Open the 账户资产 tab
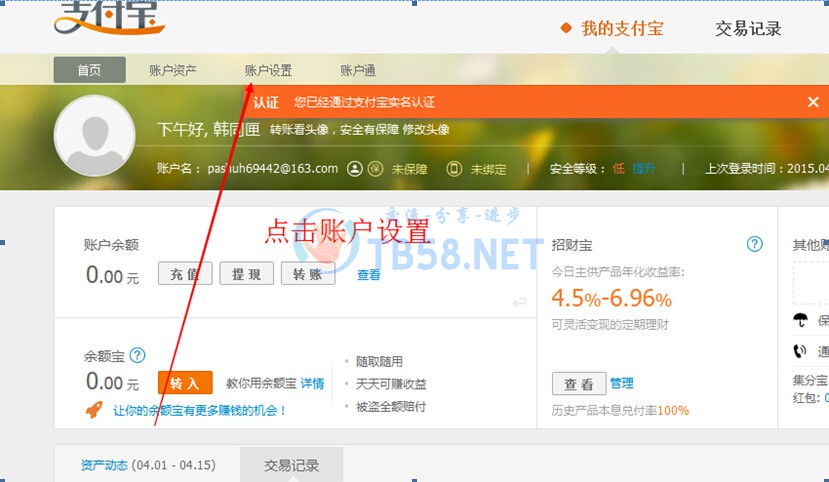 coord(172,70)
